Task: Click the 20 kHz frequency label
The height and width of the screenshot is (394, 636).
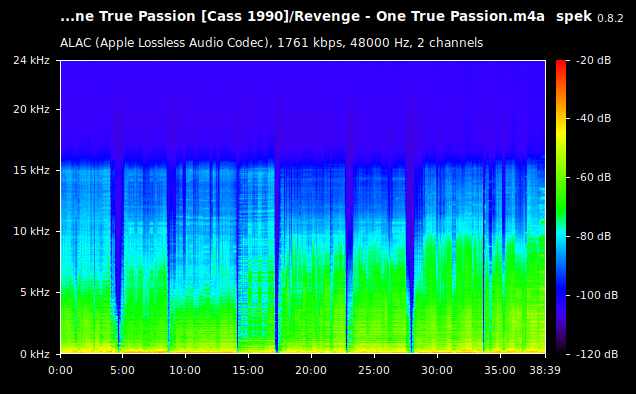Action: coord(31,110)
